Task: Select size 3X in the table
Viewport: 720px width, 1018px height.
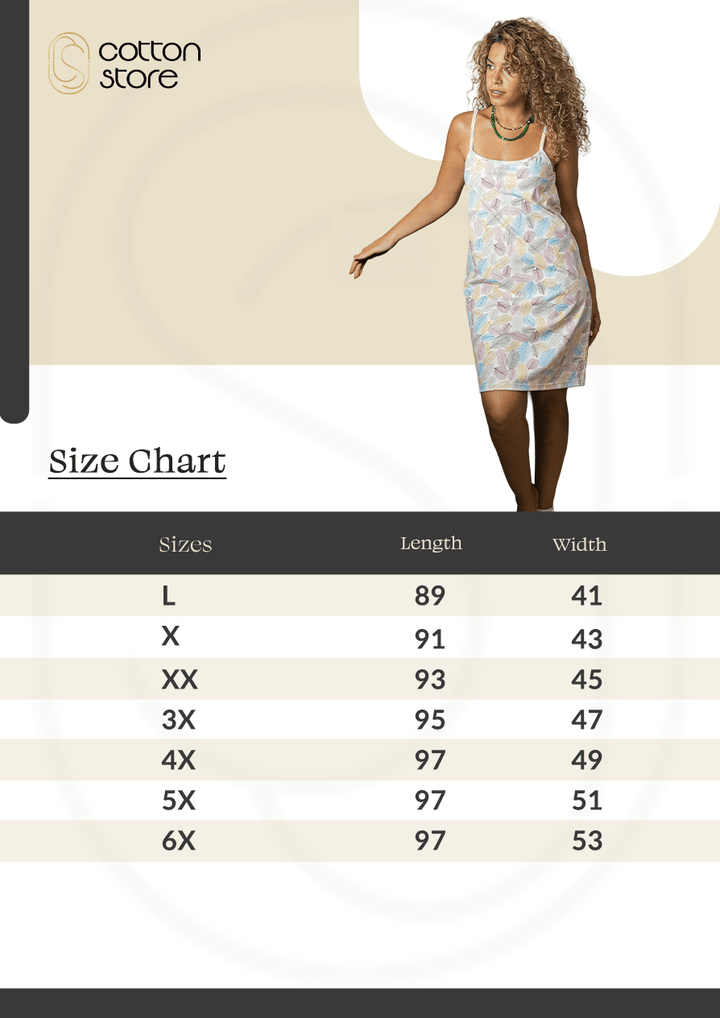Action: [x=179, y=719]
